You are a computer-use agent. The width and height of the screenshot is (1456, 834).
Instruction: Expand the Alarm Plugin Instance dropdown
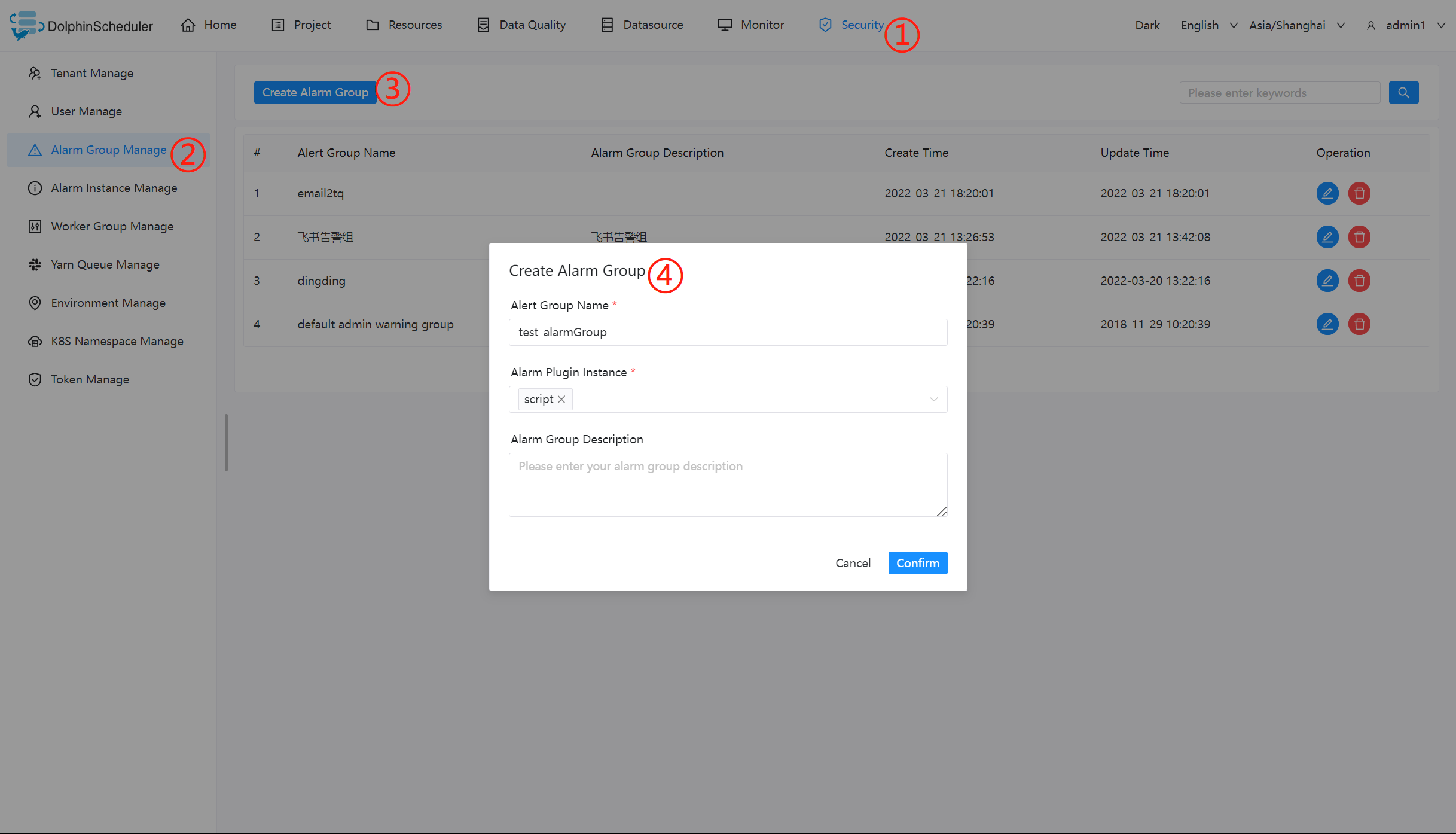click(x=933, y=400)
